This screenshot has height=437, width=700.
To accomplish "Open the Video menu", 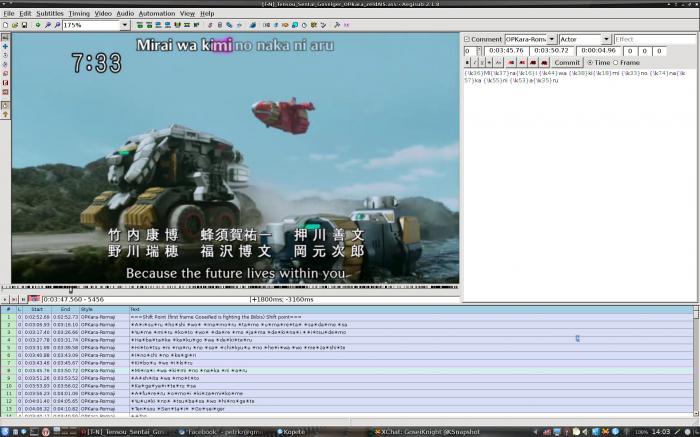I will [103, 13].
